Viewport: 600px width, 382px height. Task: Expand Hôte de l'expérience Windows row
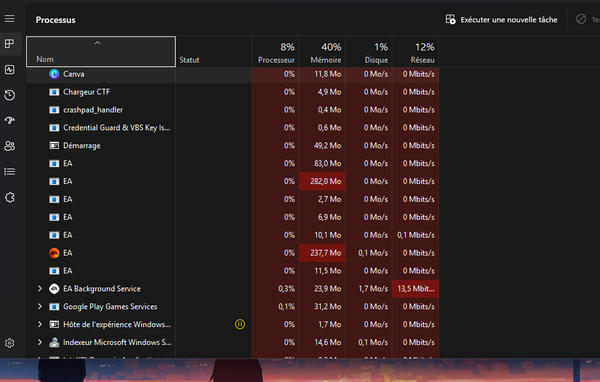pos(39,324)
